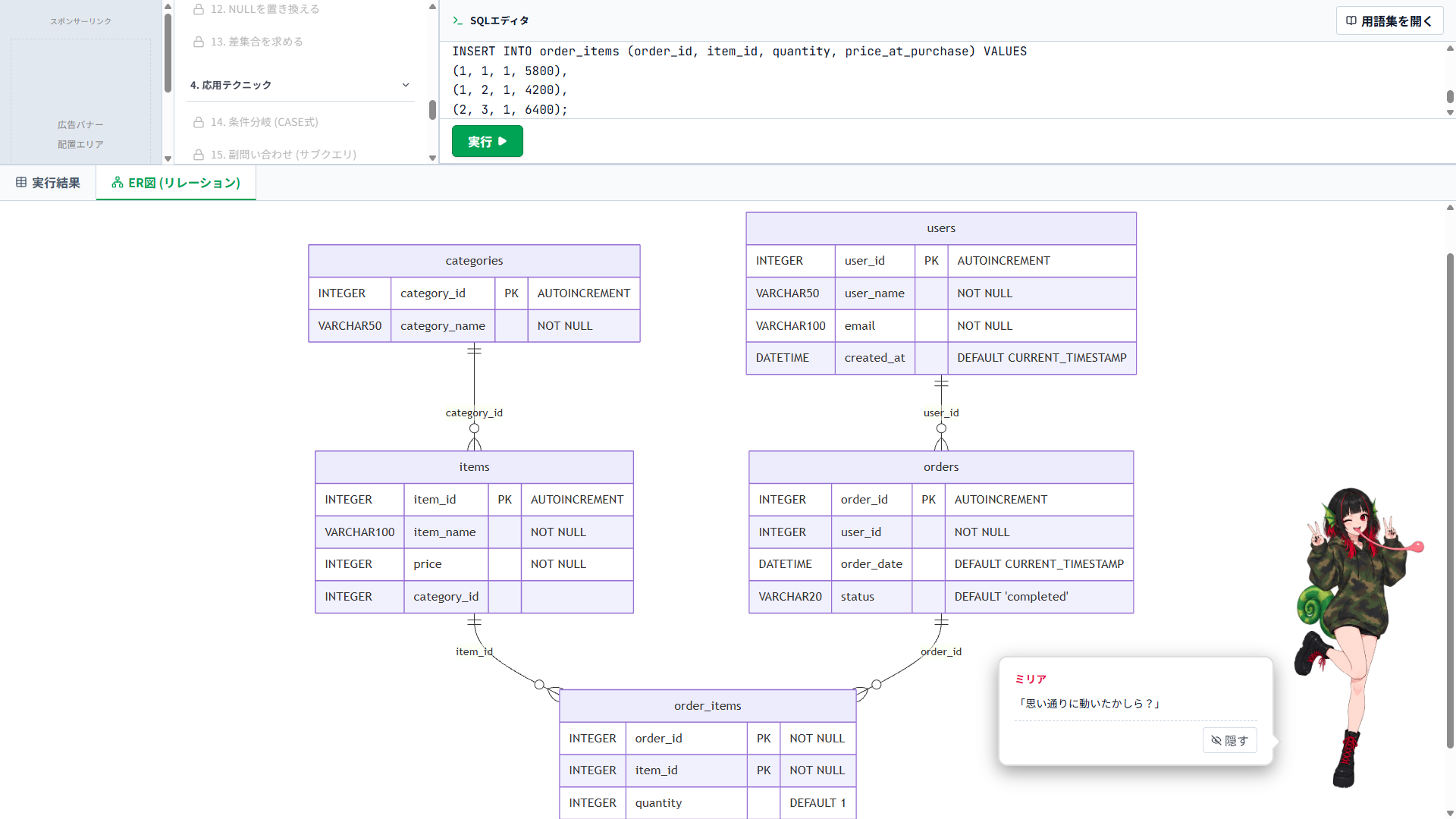Click the categories table header in ER diagram
This screenshot has height=819, width=1456.
(x=474, y=261)
